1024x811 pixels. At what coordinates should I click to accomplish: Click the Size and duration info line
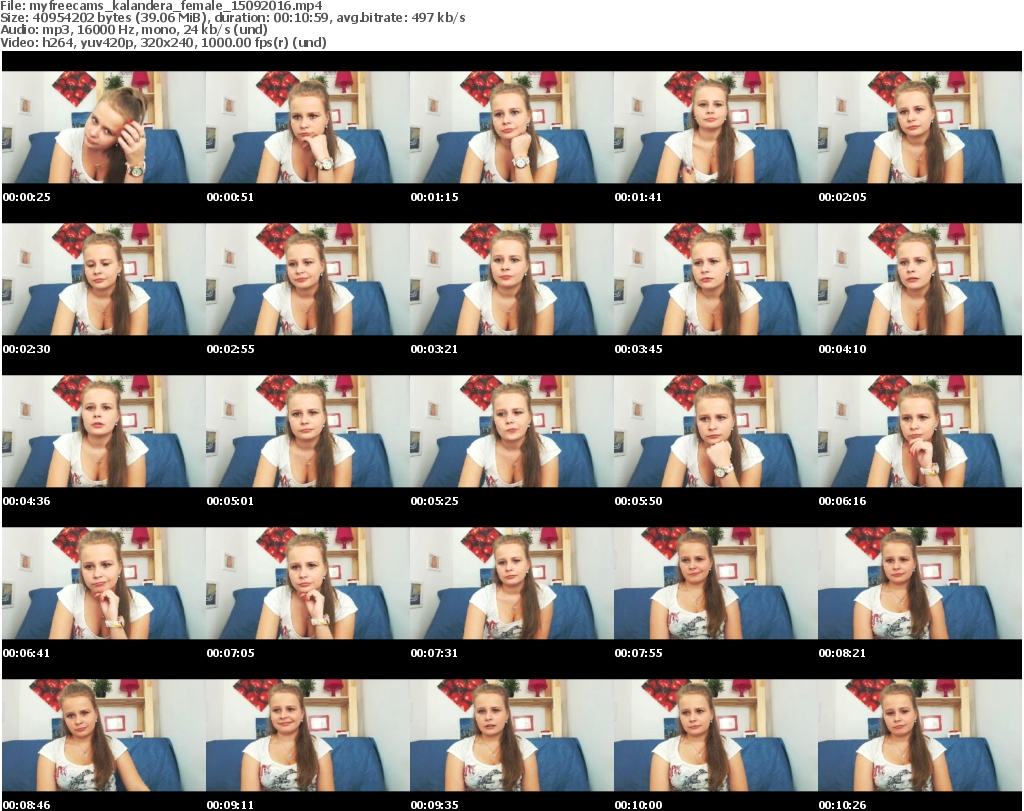click(232, 18)
